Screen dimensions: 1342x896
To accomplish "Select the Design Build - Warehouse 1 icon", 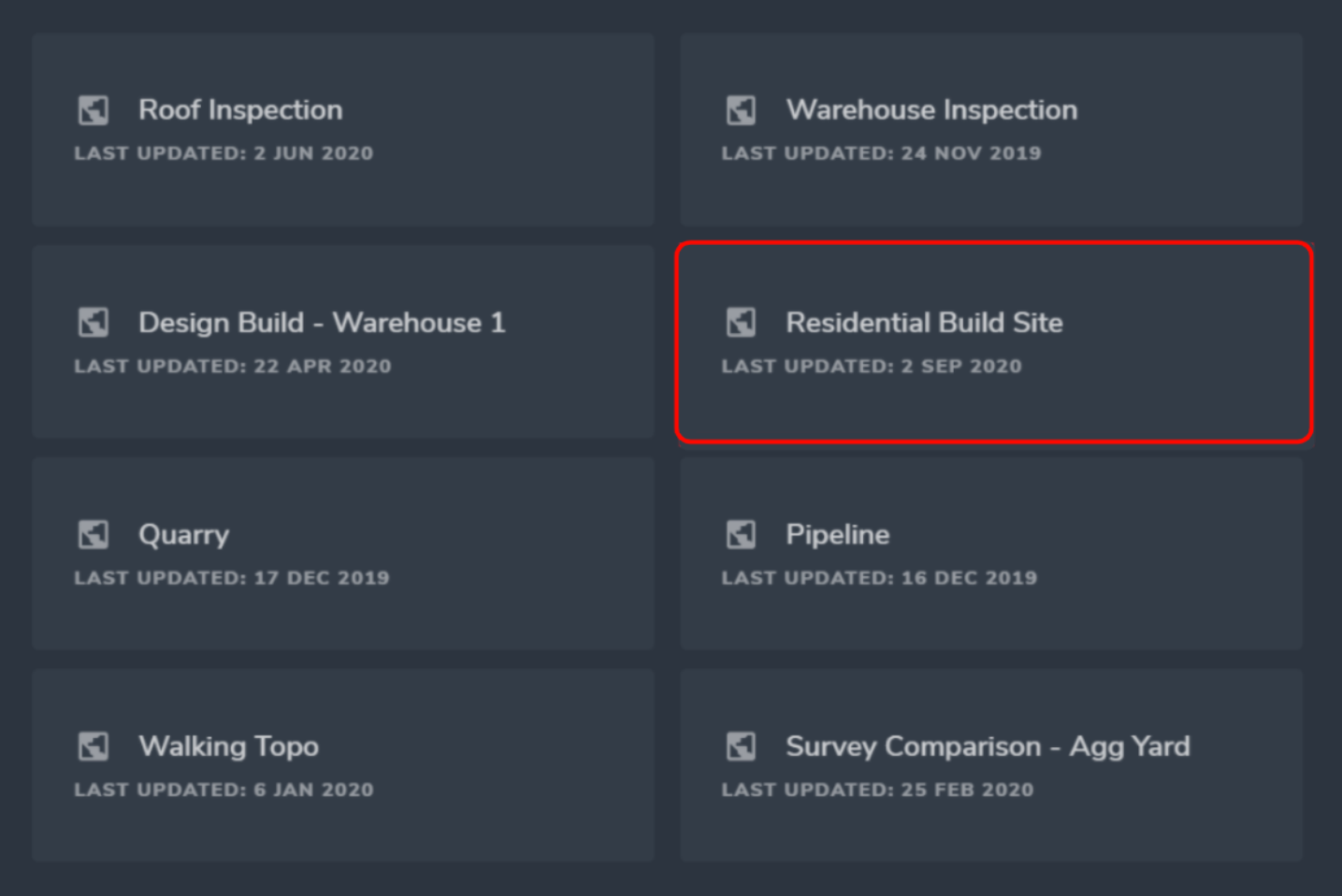I will [93, 323].
